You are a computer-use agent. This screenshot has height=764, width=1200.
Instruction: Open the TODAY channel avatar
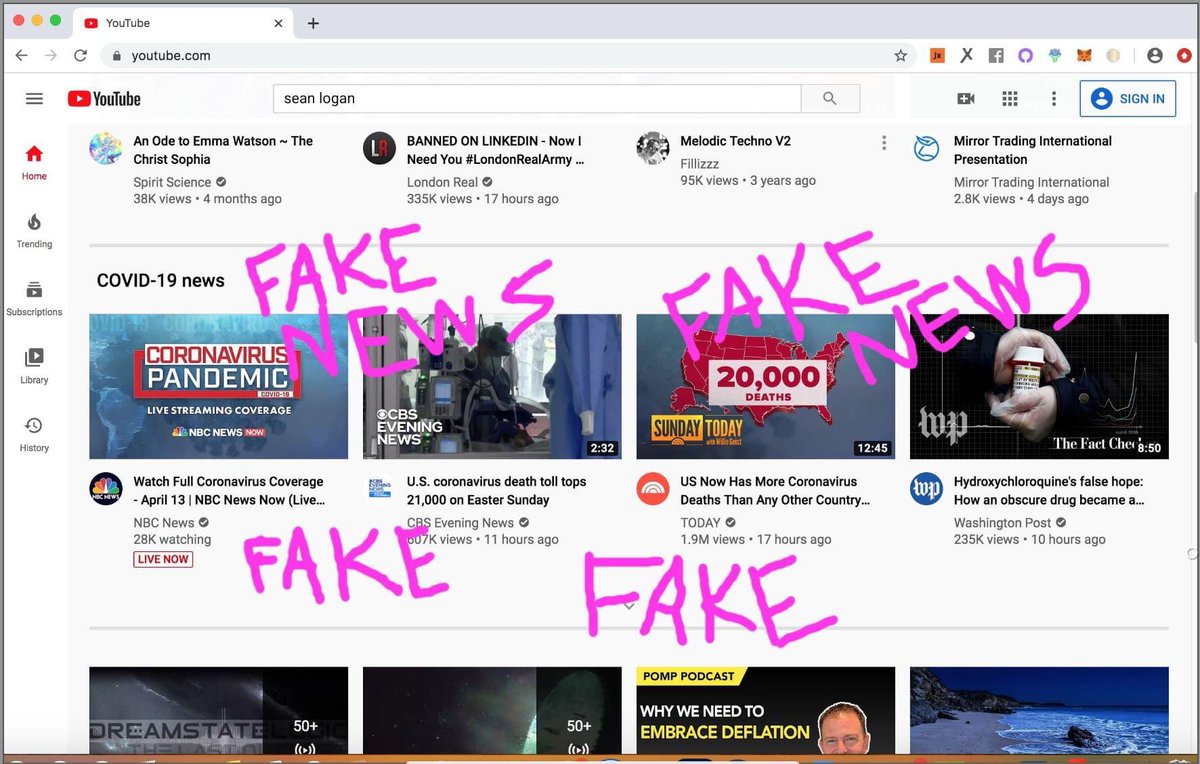pyautogui.click(x=652, y=489)
